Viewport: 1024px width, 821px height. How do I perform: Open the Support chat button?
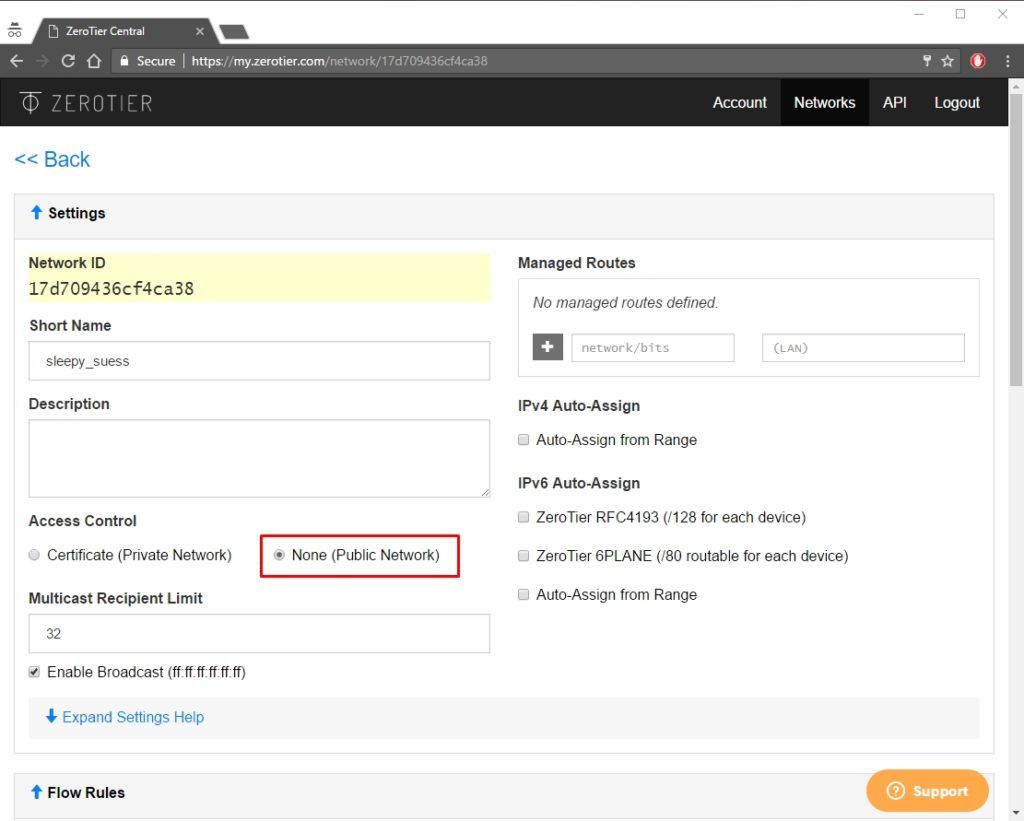927,791
